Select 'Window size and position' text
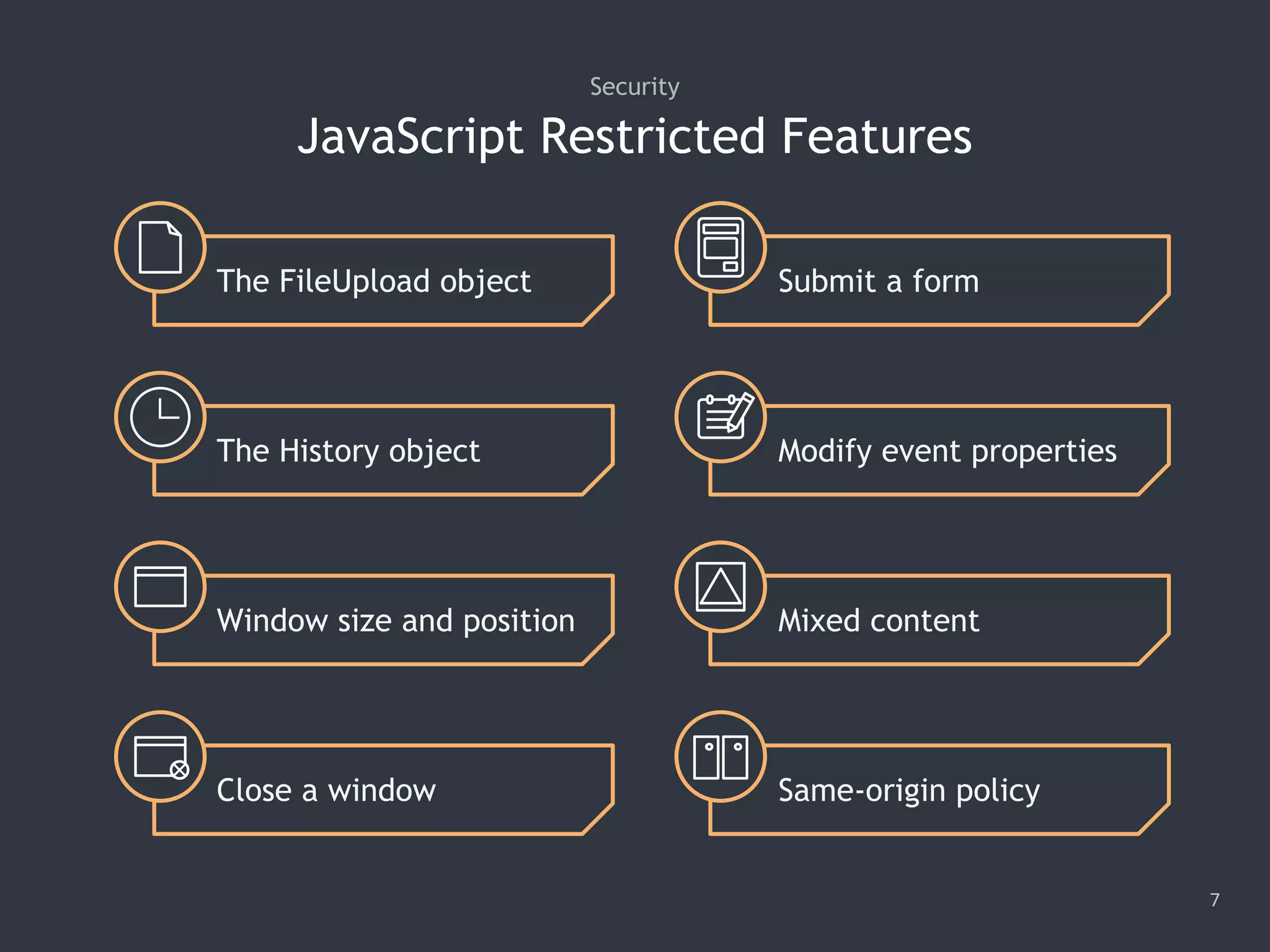 tap(396, 621)
